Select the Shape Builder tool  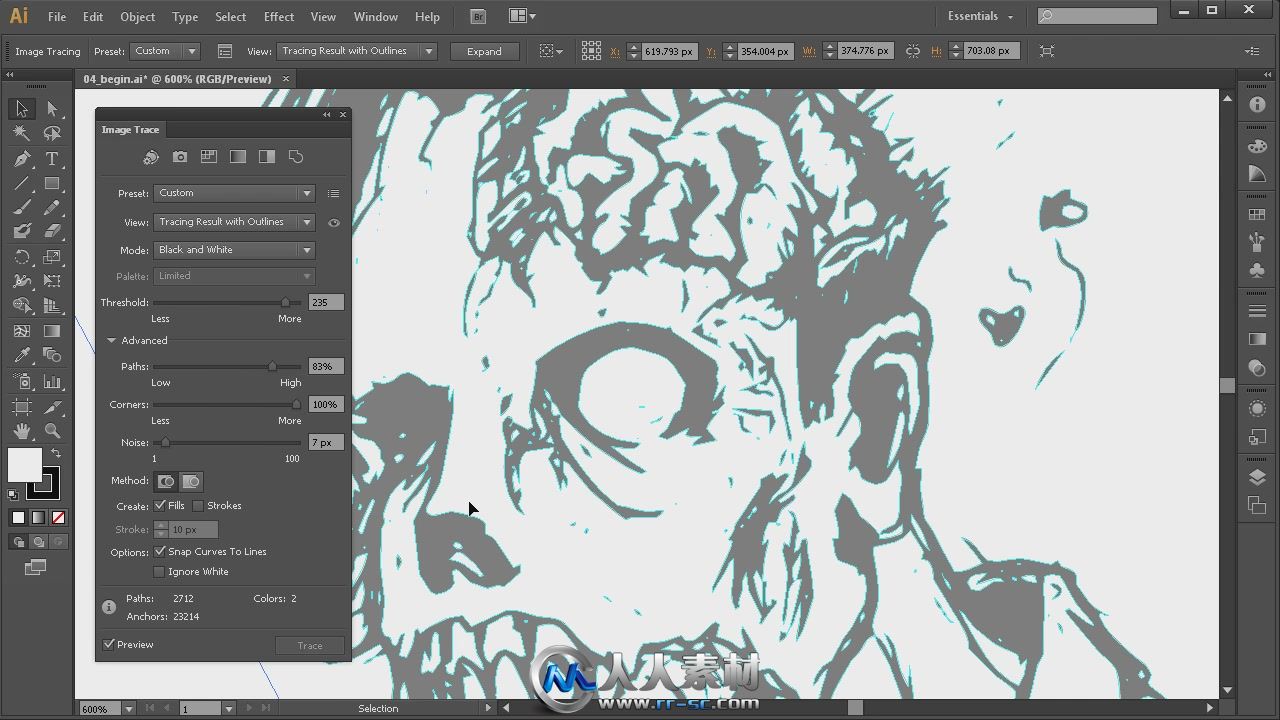(21, 306)
